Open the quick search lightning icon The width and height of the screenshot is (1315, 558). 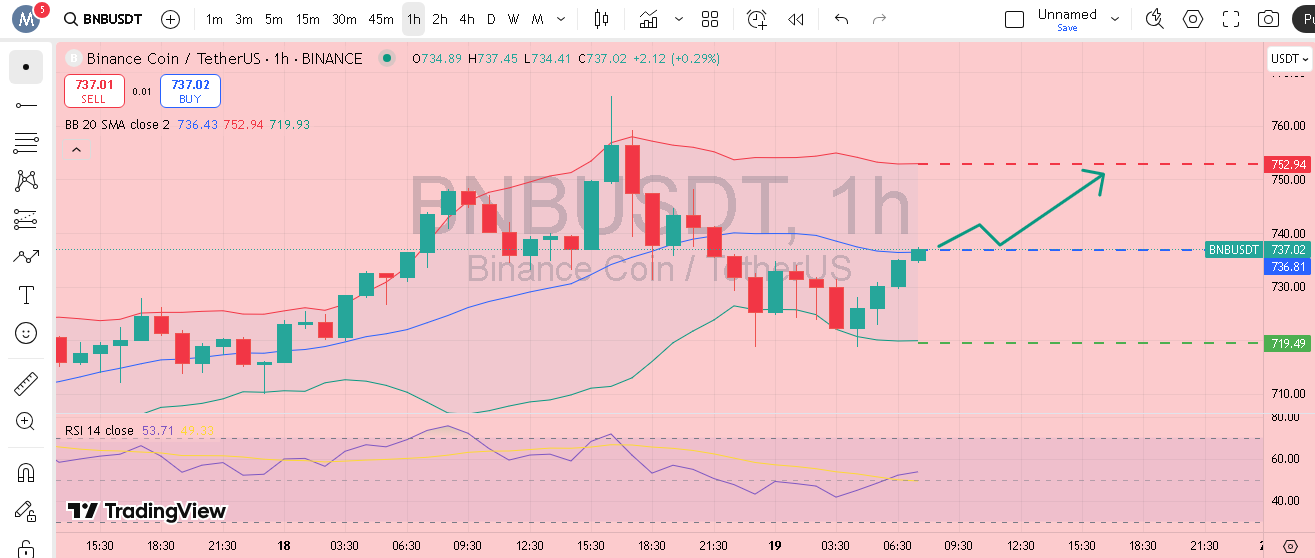point(1155,19)
